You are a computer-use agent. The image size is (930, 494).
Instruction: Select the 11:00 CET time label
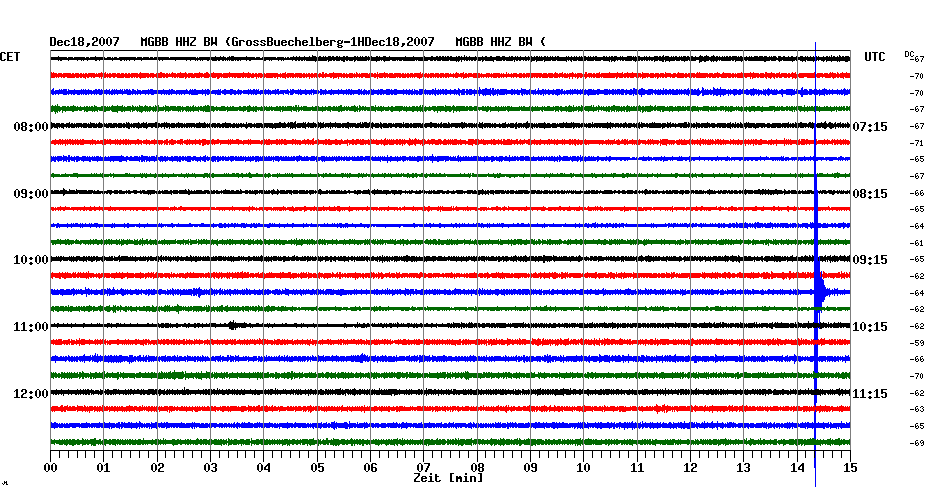tap(31, 327)
